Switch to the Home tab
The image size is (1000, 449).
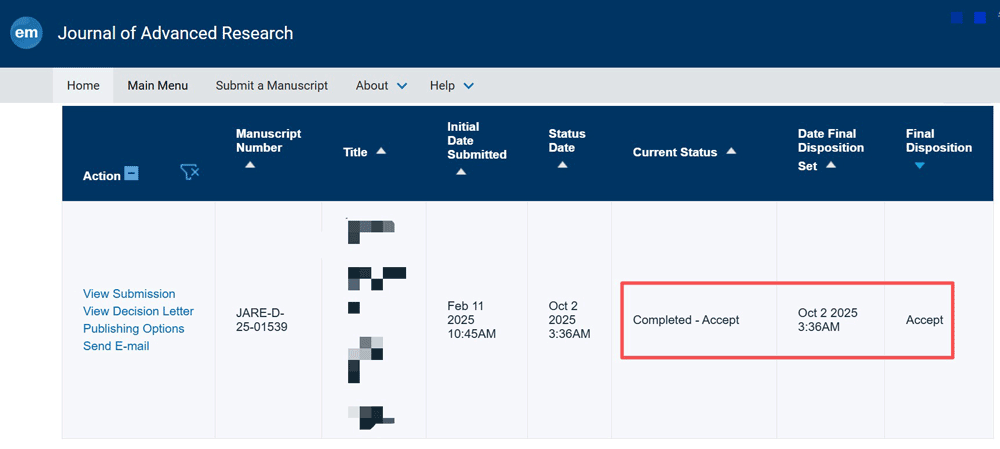[x=83, y=86]
